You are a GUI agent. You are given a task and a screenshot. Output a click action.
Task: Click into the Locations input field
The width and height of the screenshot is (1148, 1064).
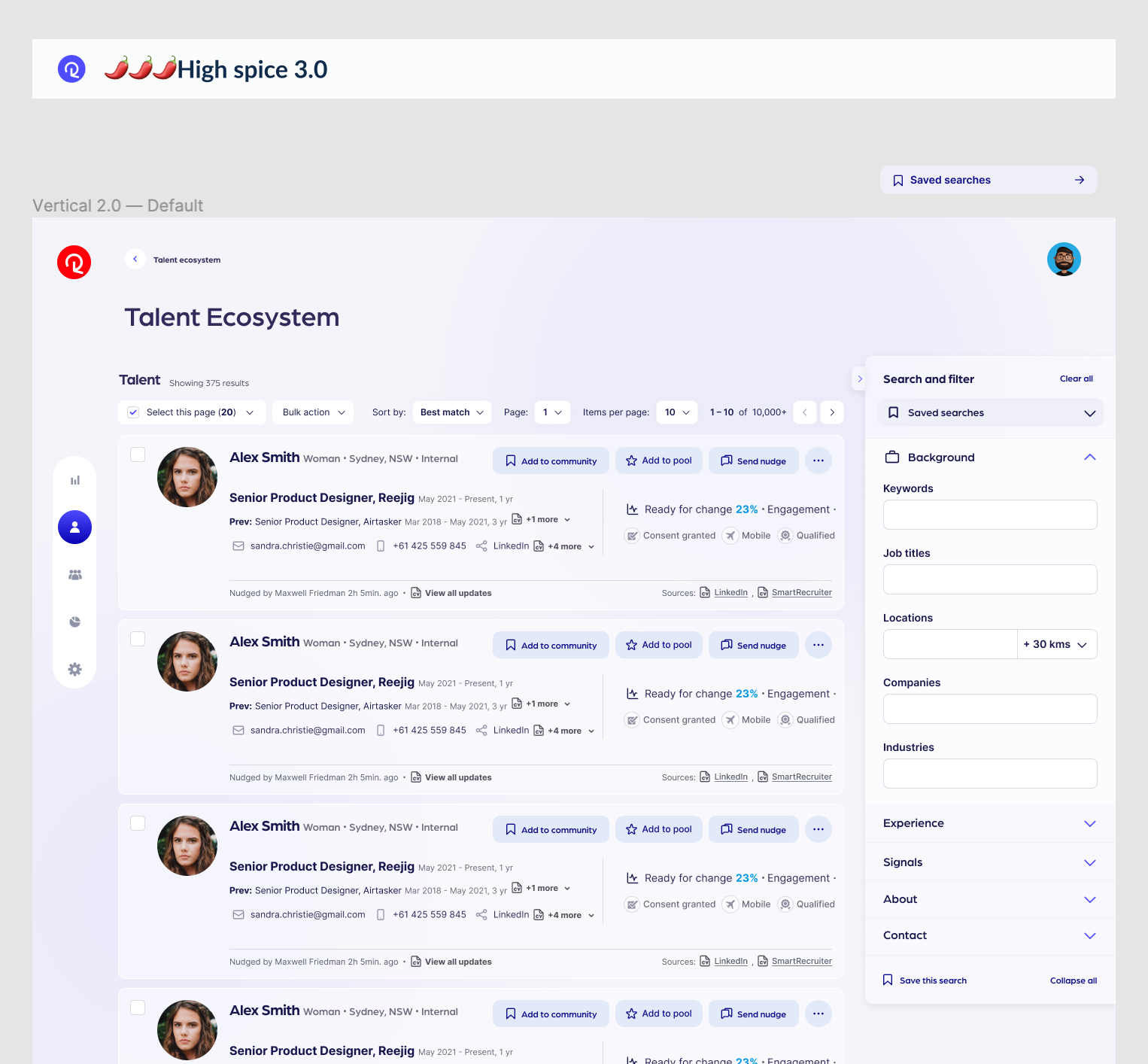[x=950, y=644]
